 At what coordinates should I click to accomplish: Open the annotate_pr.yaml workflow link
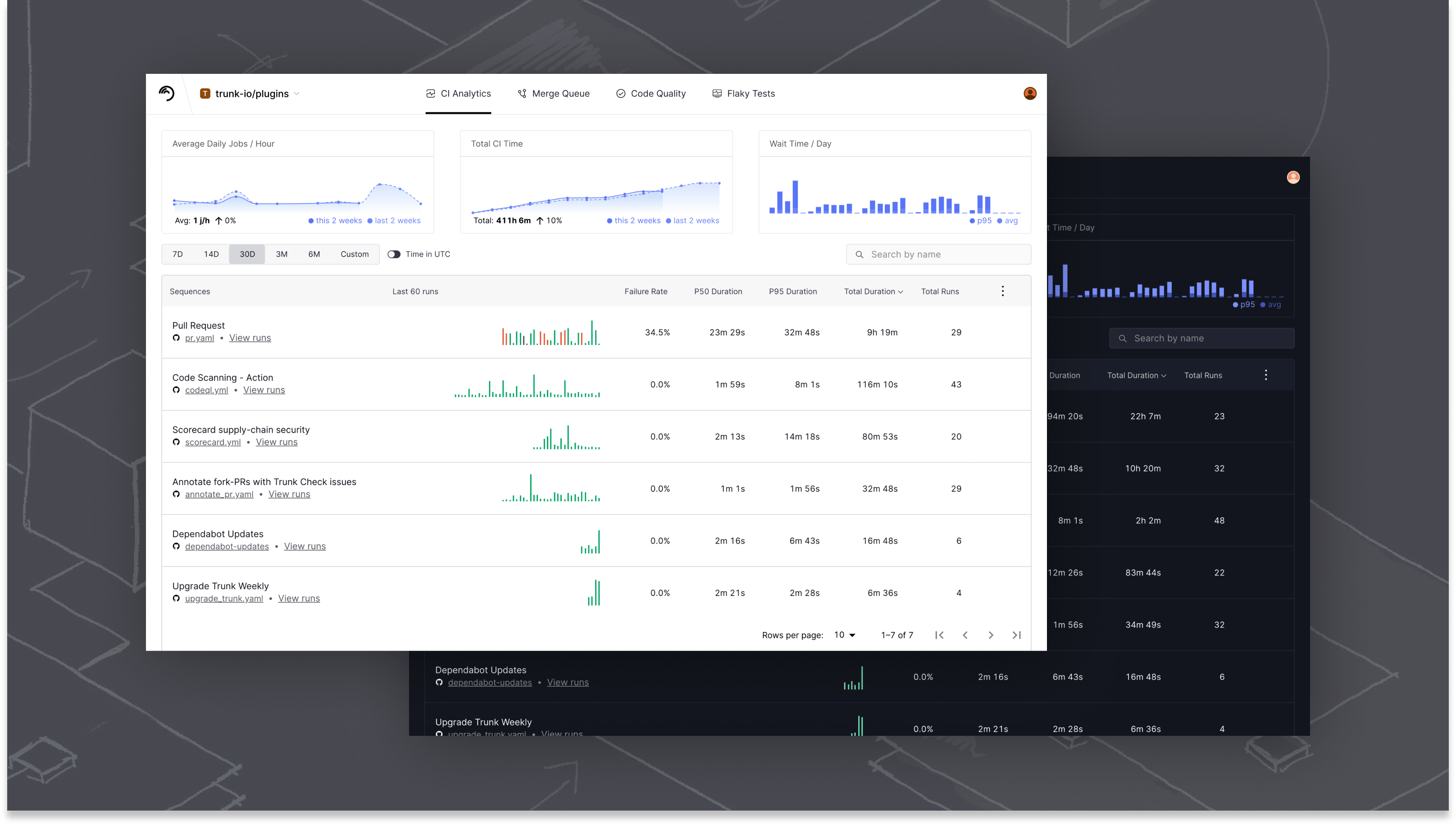tap(219, 494)
